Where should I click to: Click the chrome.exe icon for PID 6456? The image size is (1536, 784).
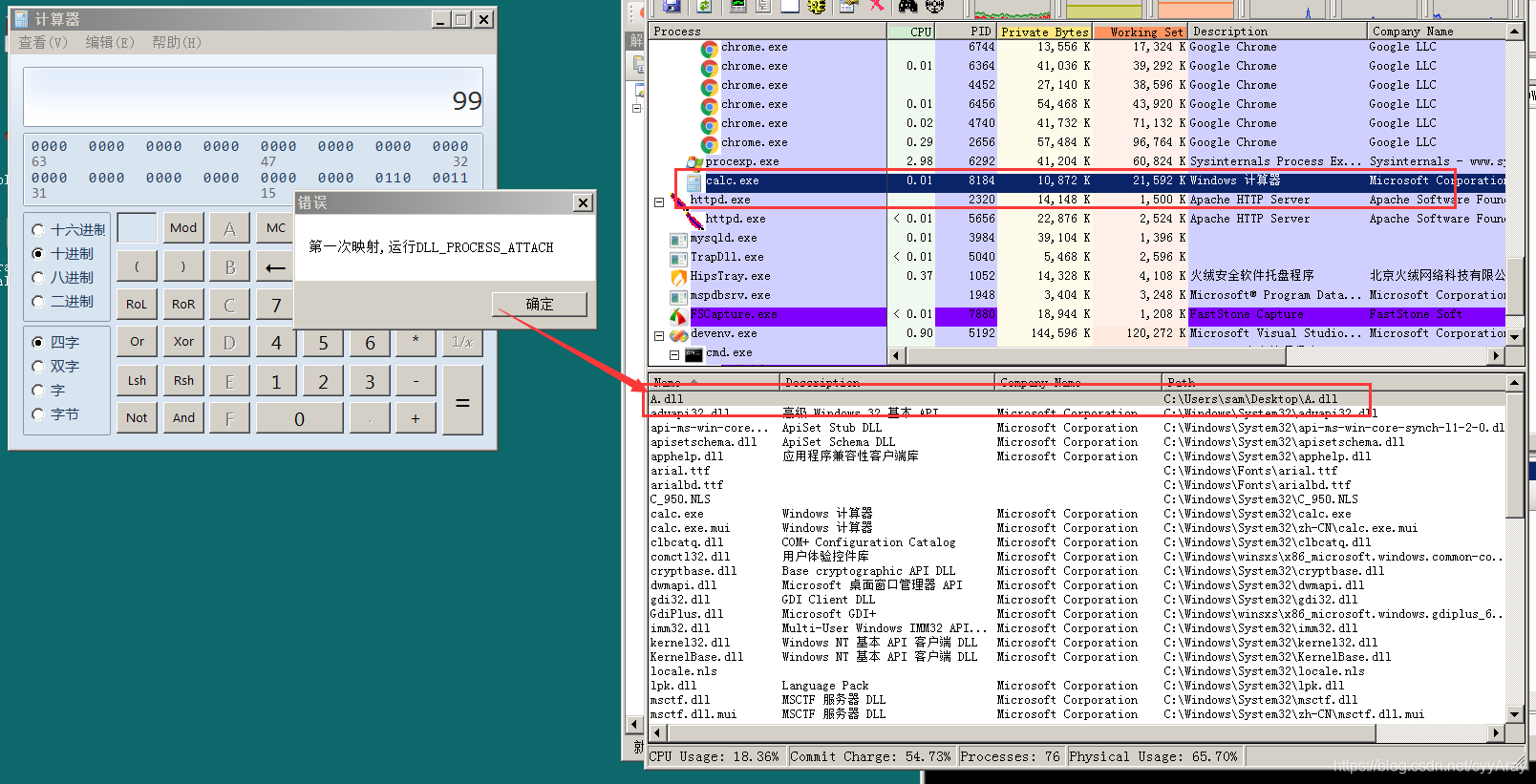coord(709,106)
